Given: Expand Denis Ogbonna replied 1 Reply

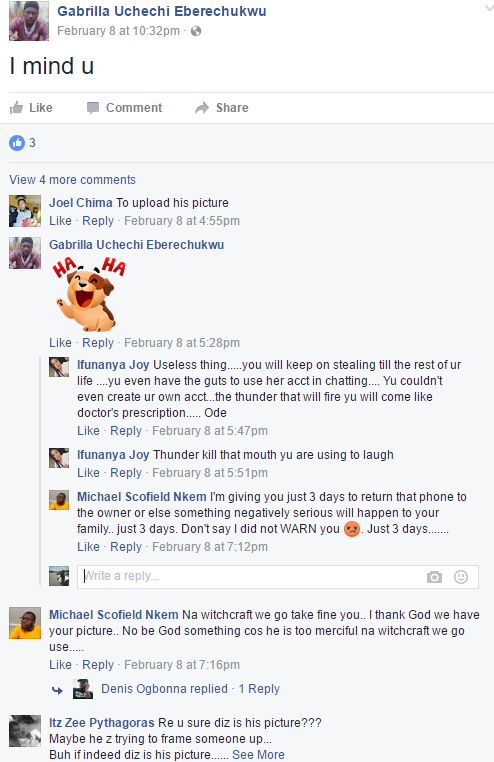Looking at the screenshot, I should click(x=190, y=689).
